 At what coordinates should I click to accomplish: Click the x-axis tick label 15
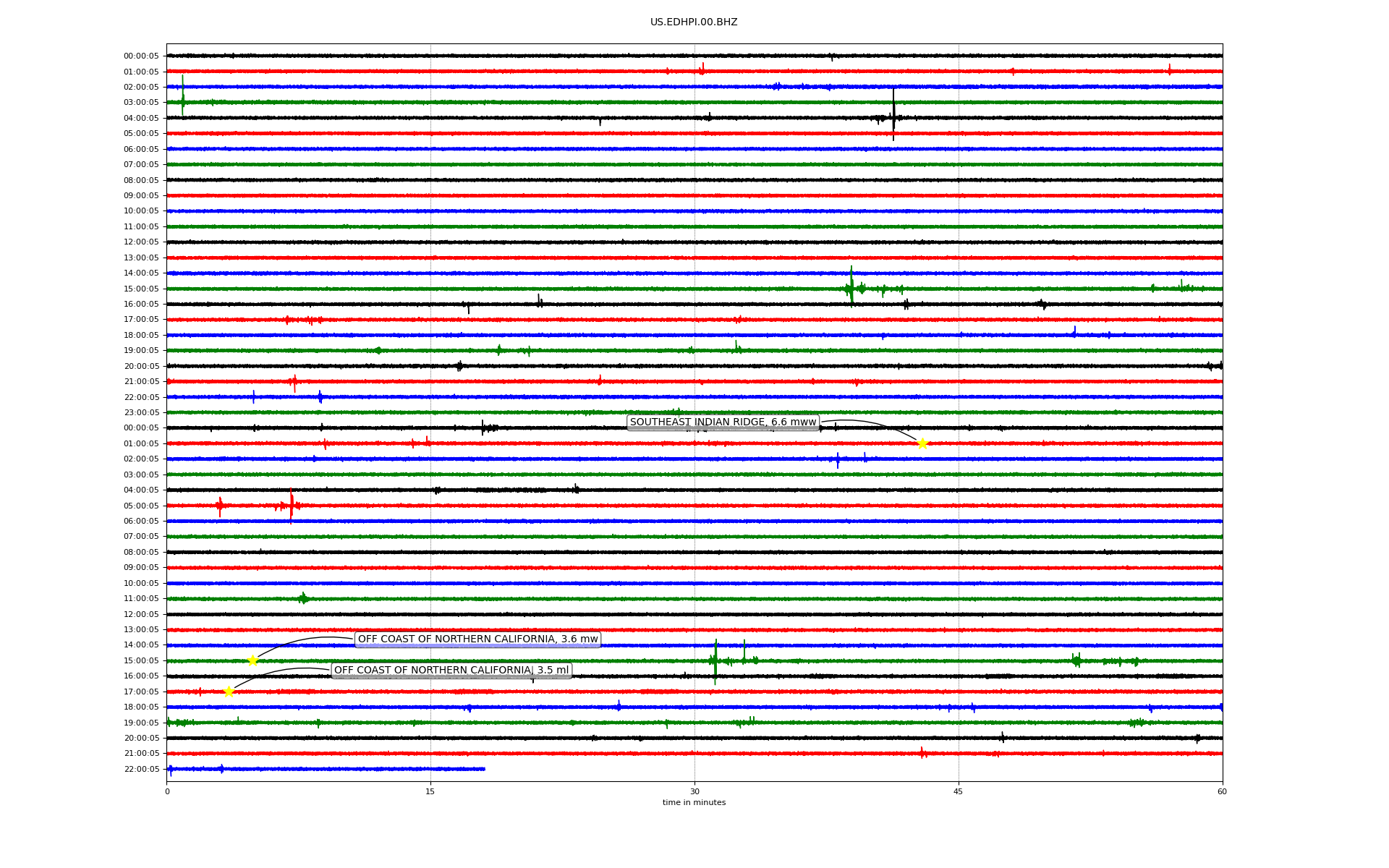pos(430,792)
